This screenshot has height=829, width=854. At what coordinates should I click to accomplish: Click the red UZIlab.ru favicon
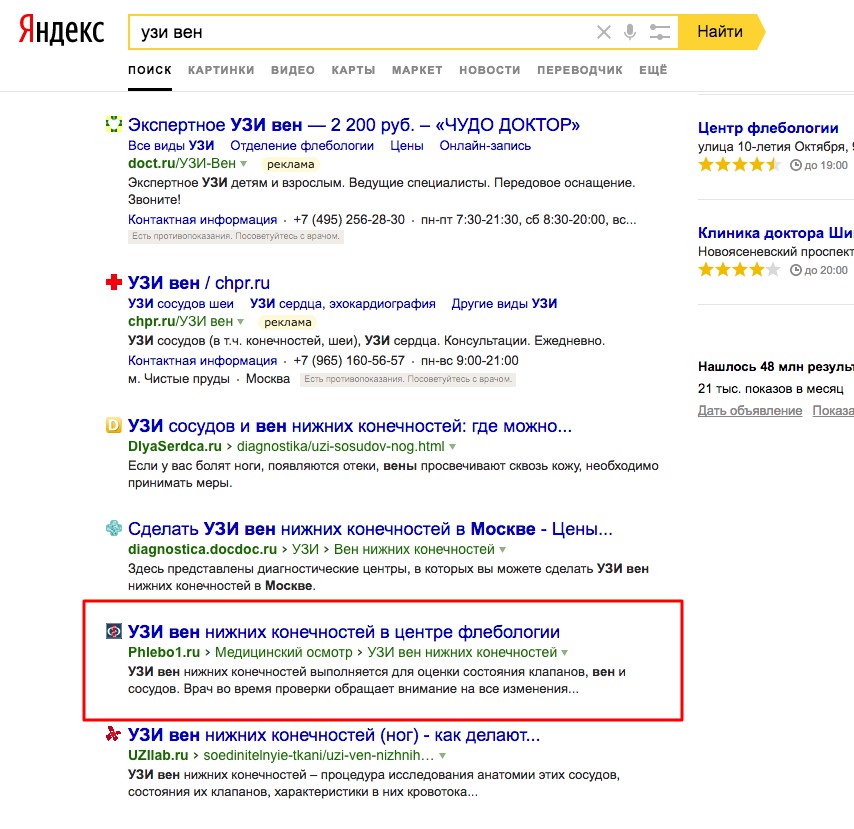113,734
